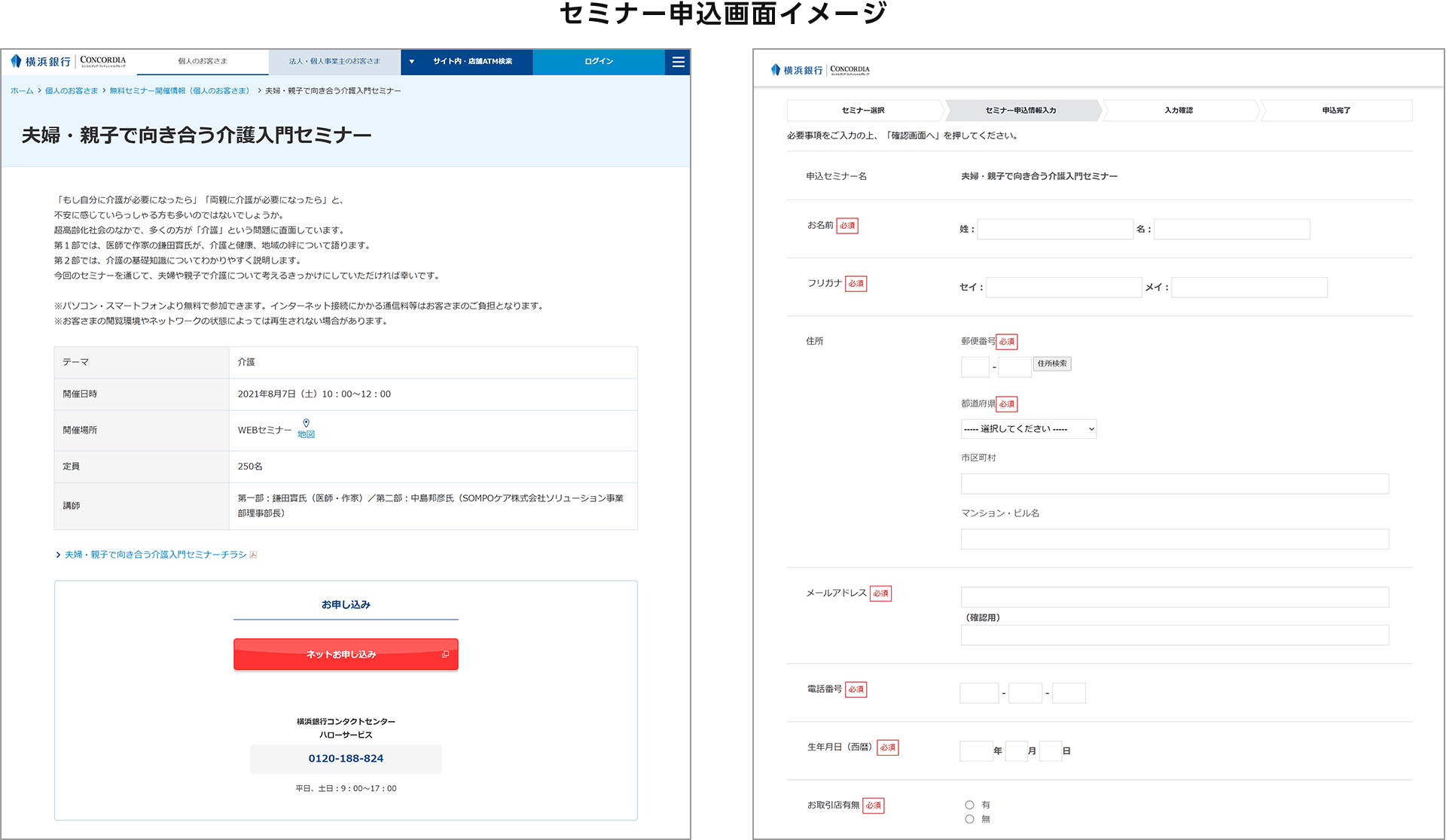This screenshot has width=1446, height=840.
Task: Click the PDF icon beside flyer link
Action: [253, 555]
